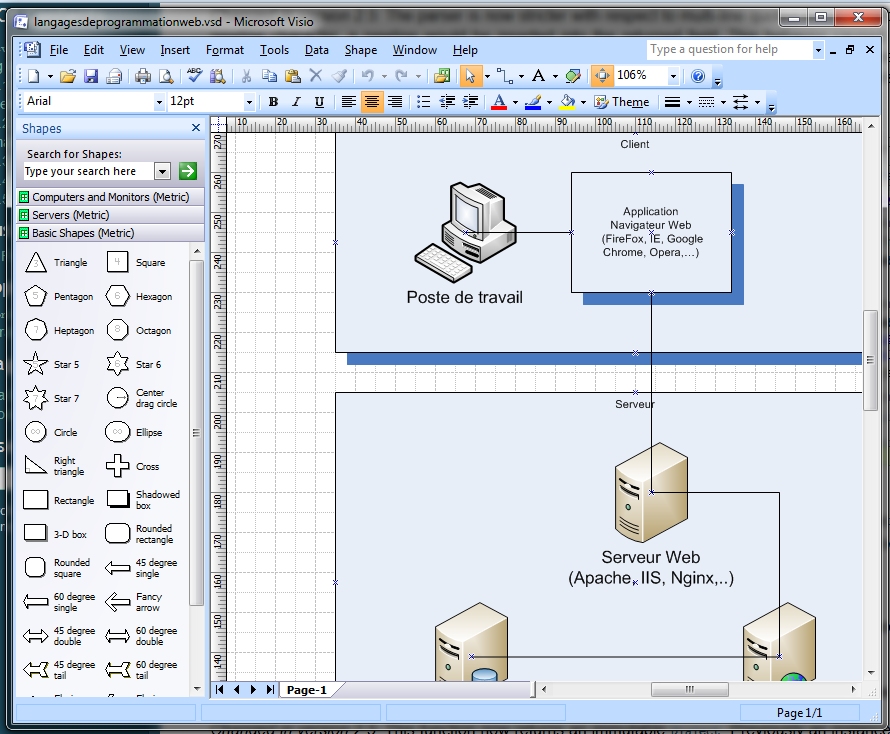This screenshot has width=890, height=734.
Task: Run the spelling check
Action: click(x=194, y=76)
